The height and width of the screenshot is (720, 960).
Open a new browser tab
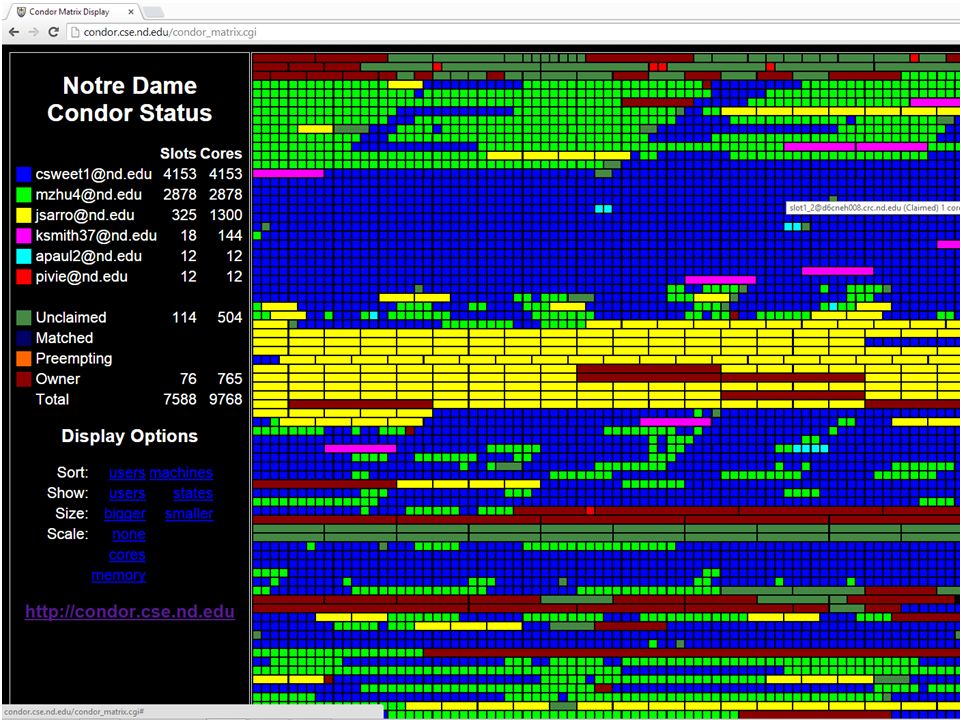tap(154, 12)
